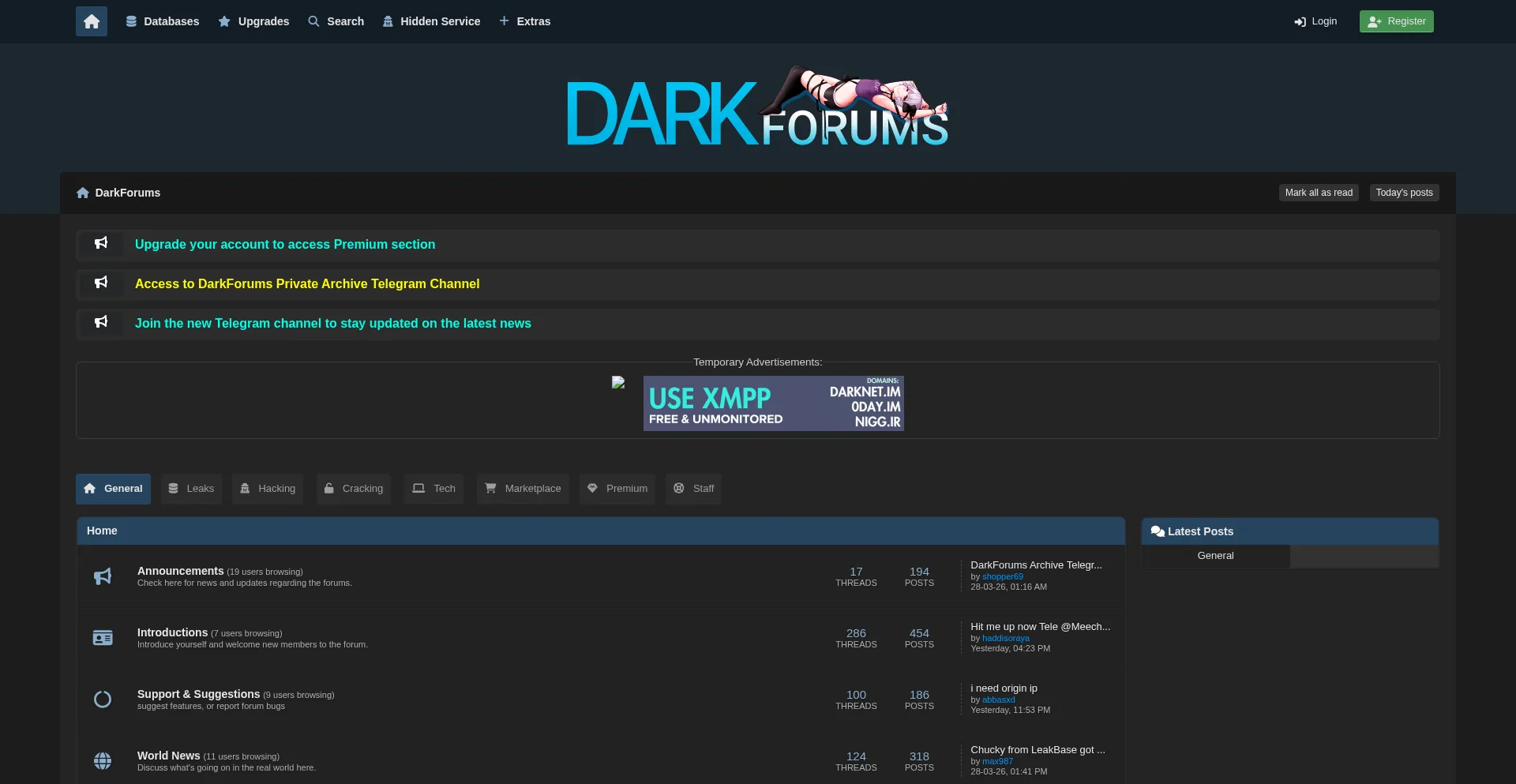Screen dimensions: 1516x784
Task: Click the DarkForums breadcrumb link
Action: click(x=128, y=193)
